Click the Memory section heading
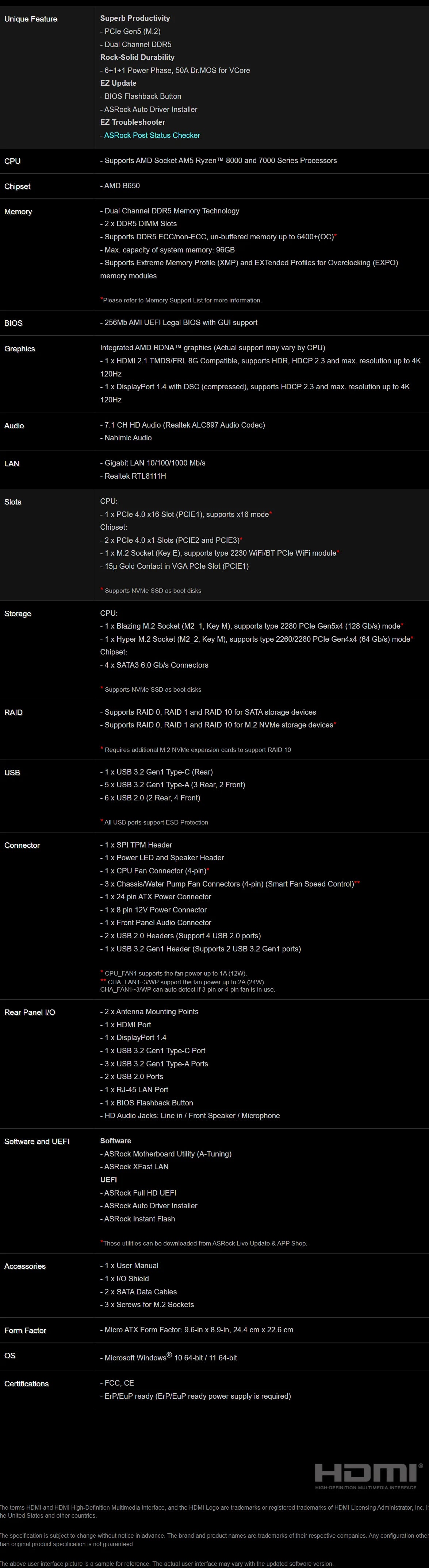This screenshot has width=429, height=1568. (18, 212)
